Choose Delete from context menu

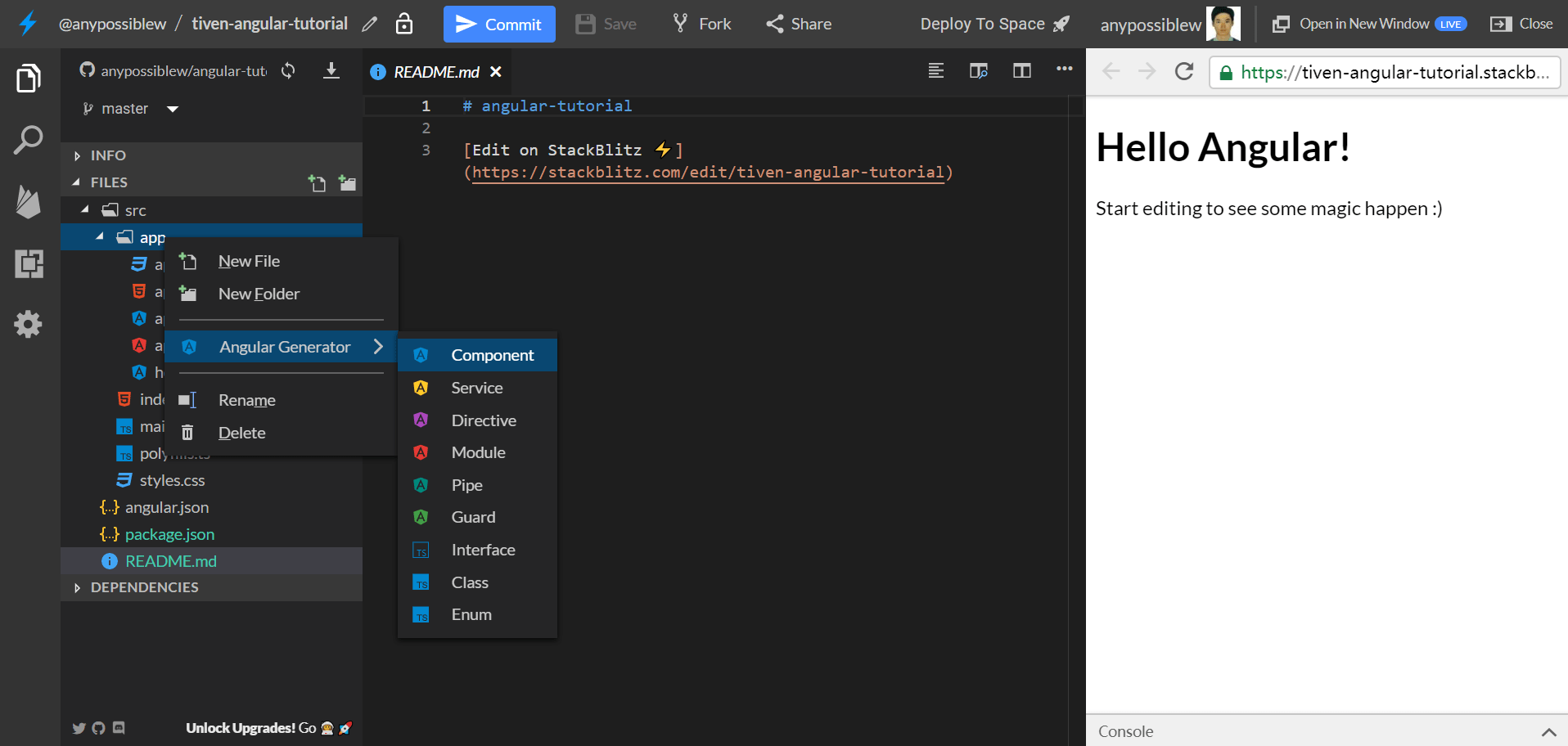282,433
